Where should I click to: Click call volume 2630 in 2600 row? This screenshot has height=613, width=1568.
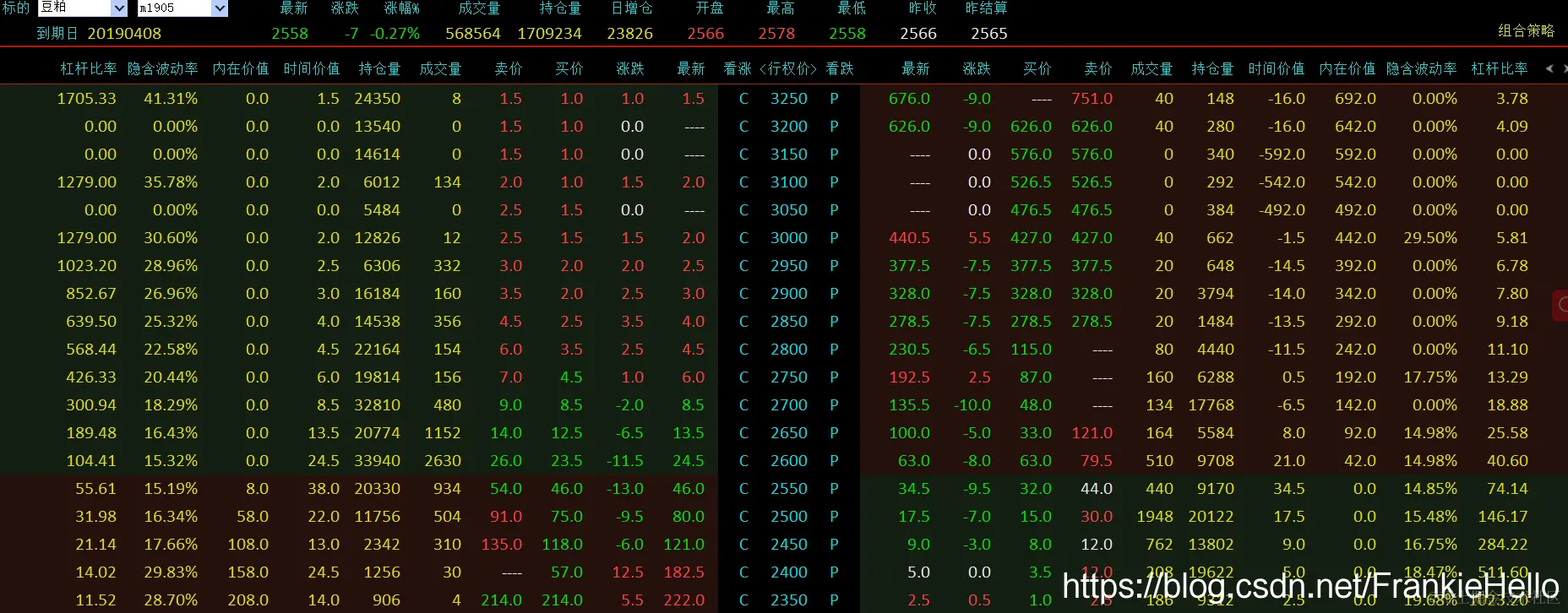coord(443,461)
